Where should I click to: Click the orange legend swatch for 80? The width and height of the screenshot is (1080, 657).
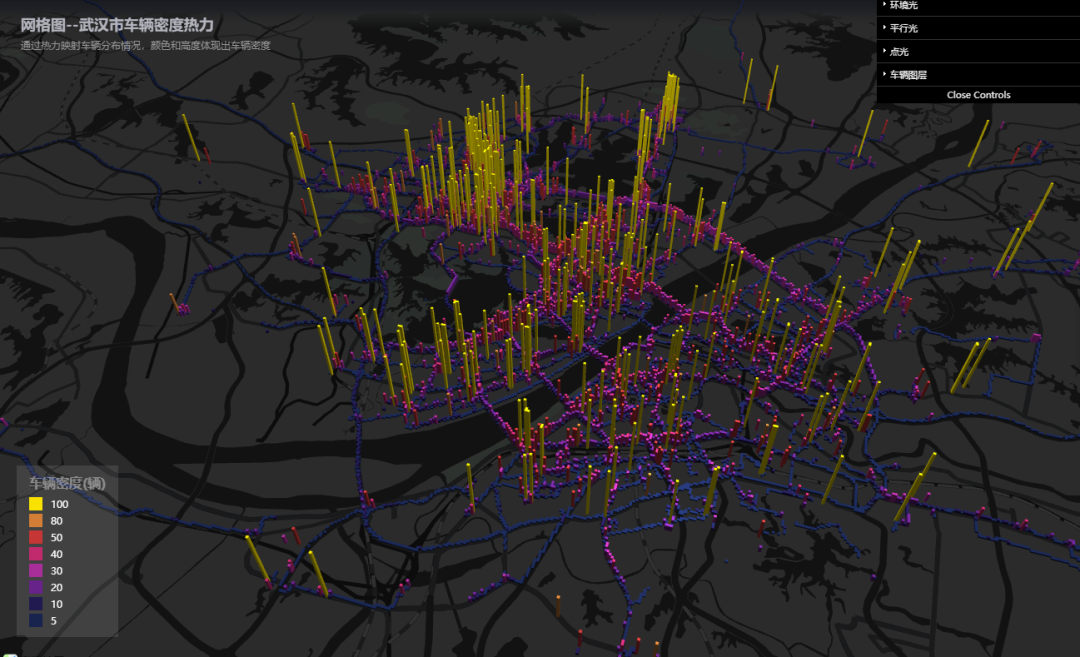[36, 521]
